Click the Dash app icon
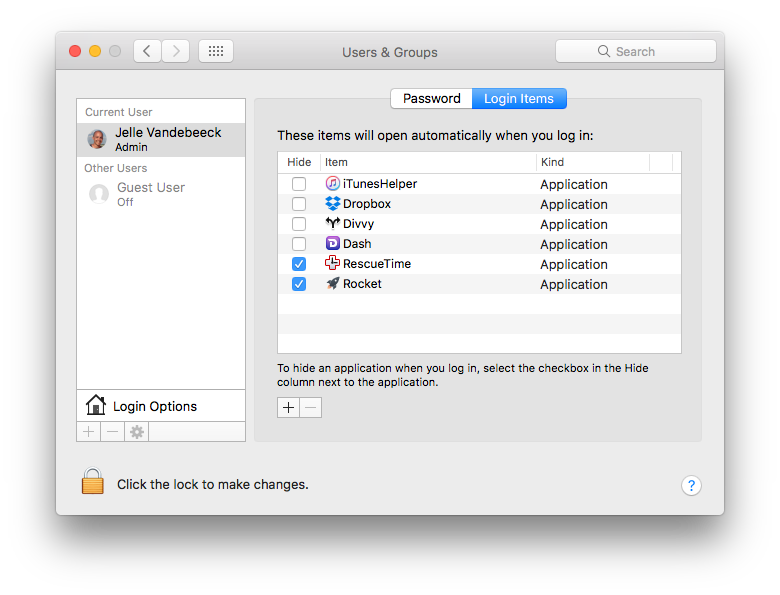Viewport: 780px width, 595px height. pyautogui.click(x=332, y=243)
